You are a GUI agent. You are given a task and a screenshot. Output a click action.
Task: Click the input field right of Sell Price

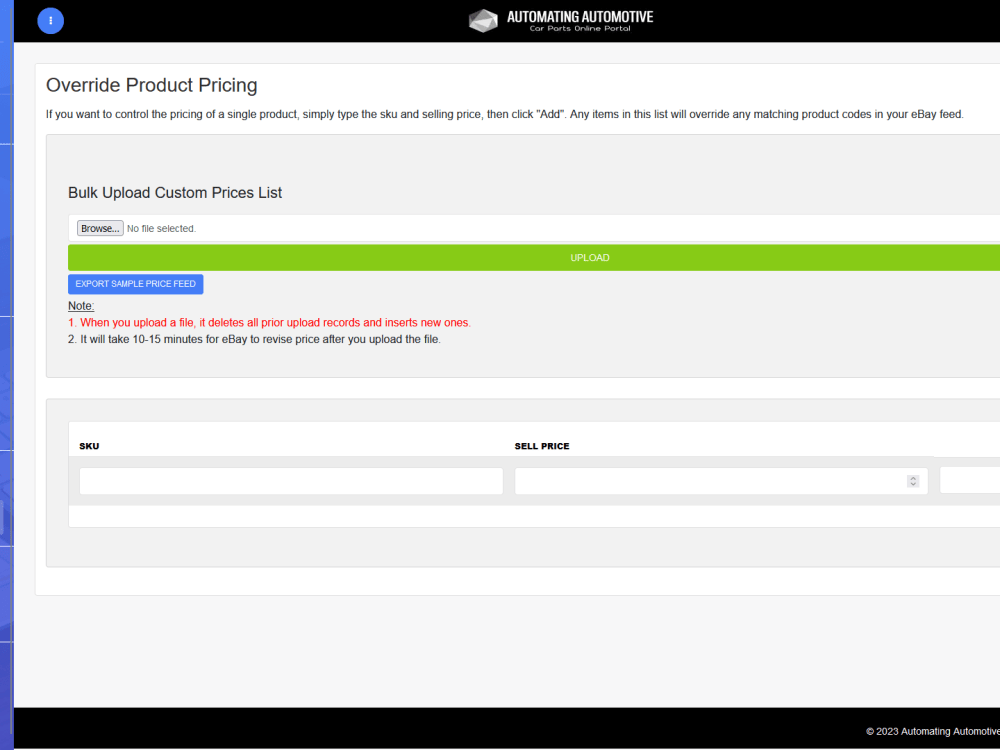coord(969,480)
